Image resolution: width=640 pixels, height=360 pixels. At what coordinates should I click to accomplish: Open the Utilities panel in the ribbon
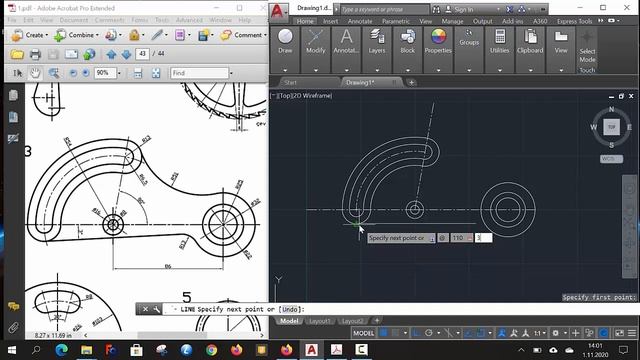pyautogui.click(x=500, y=42)
